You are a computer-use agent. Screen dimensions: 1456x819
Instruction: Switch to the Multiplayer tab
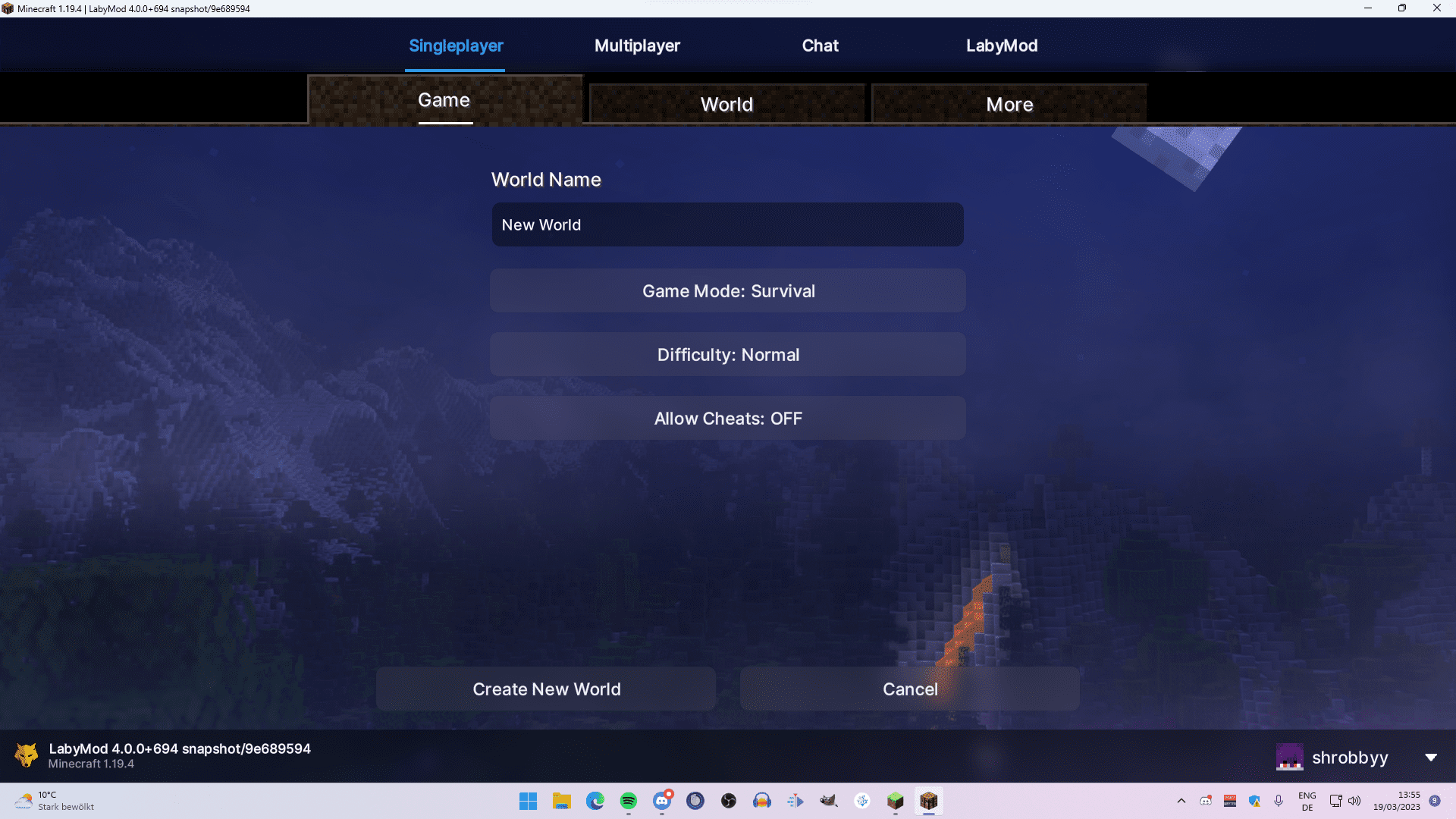pyautogui.click(x=638, y=45)
